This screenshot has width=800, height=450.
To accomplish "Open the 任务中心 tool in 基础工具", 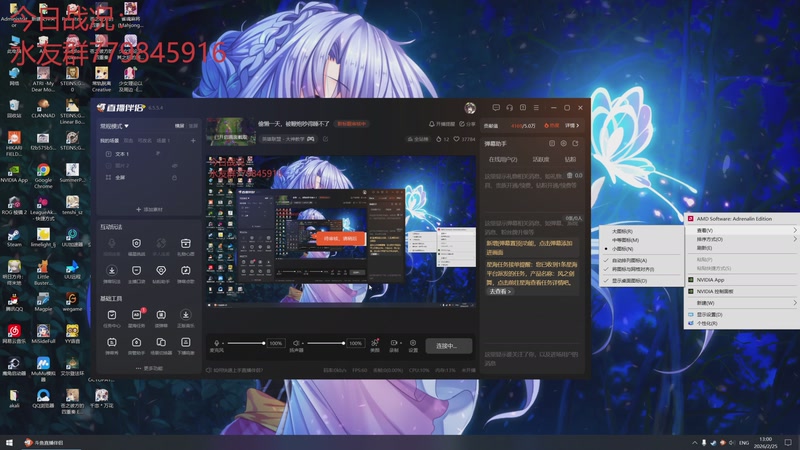I will pos(112,315).
